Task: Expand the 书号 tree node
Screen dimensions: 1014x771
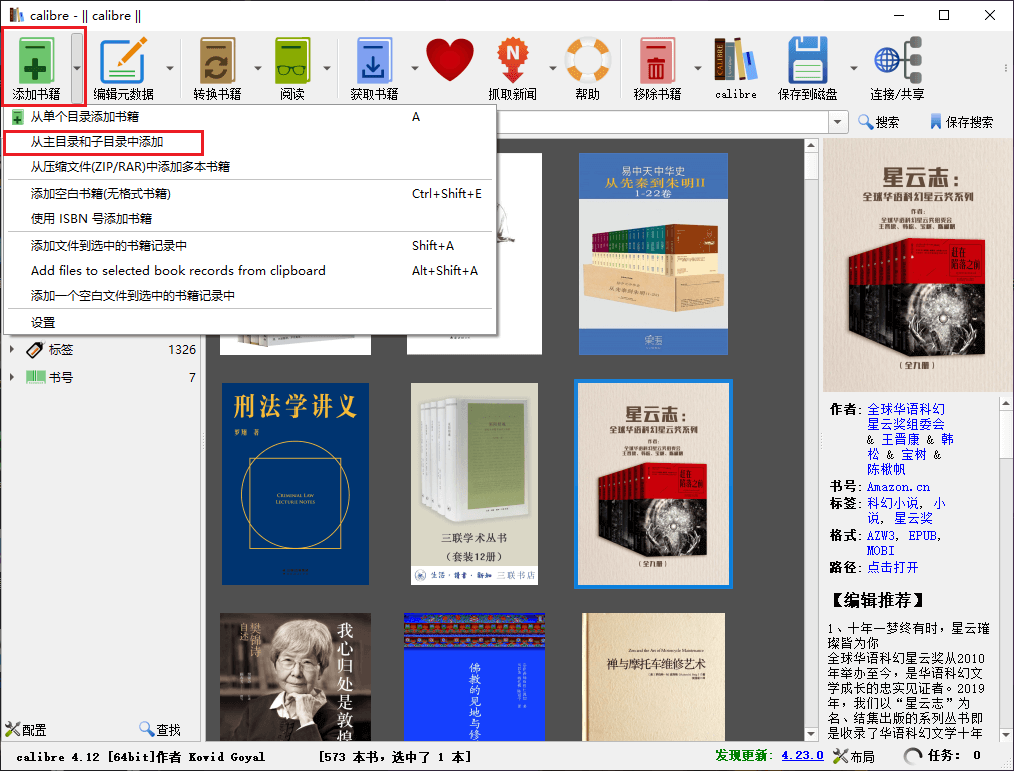Action: coord(12,376)
